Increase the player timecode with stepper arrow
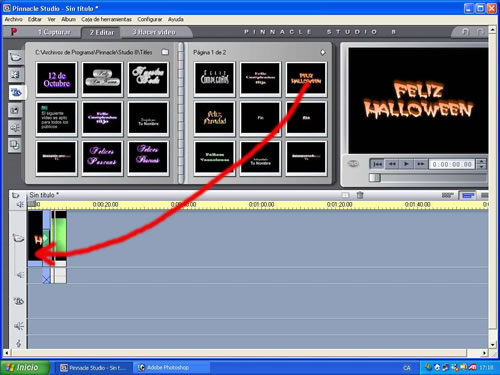The height and width of the screenshot is (375, 500). pyautogui.click(x=481, y=162)
